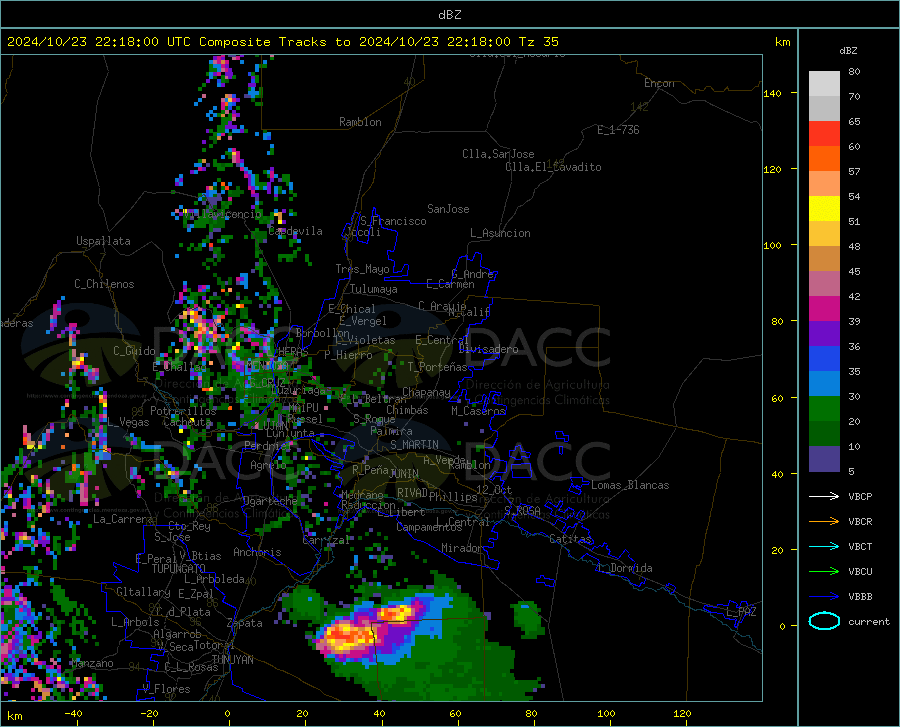Click the RIVAD place label
900x727 pixels.
412,493
